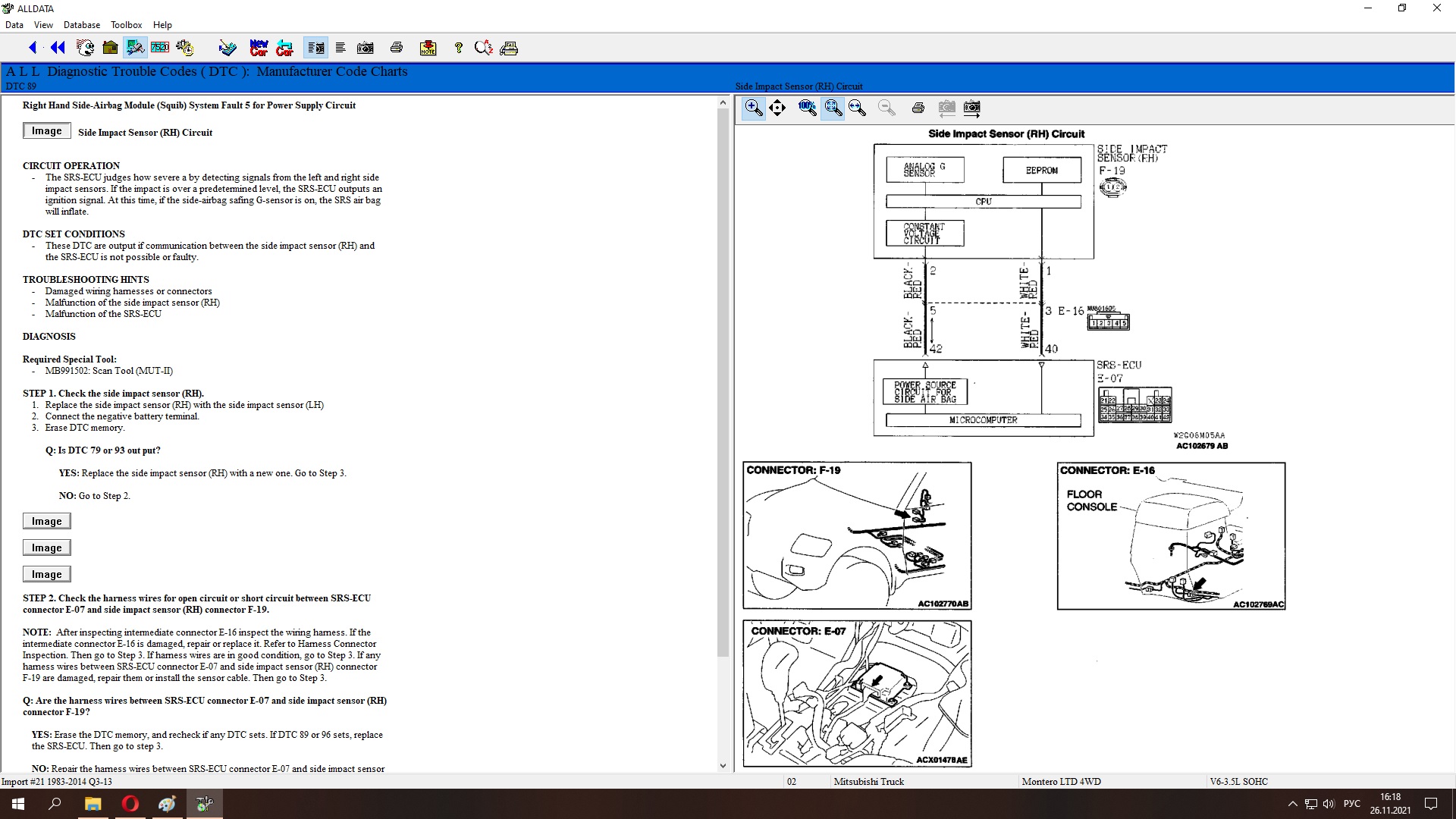The width and height of the screenshot is (1456, 819).
Task: Click Image button next to Side Impact Sensor
Action: point(46,131)
